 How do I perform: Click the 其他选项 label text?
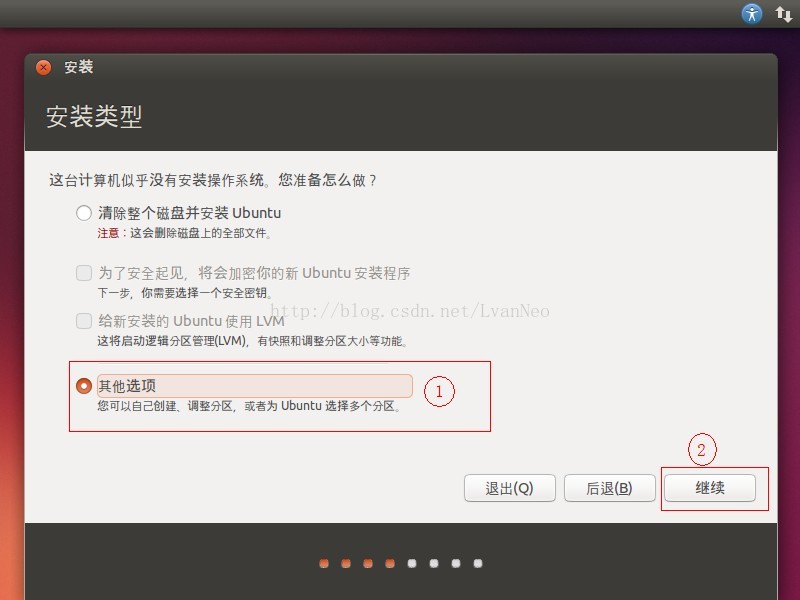[127, 386]
